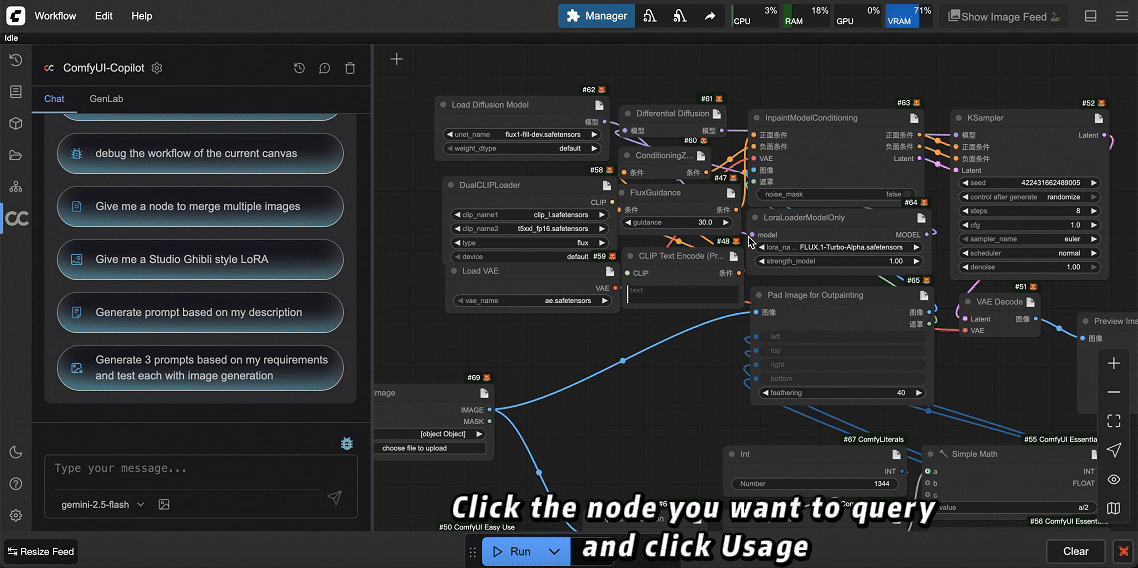Toggle the bottom panel icon in the top bar
This screenshot has height=568, width=1138.
[x=1090, y=16]
